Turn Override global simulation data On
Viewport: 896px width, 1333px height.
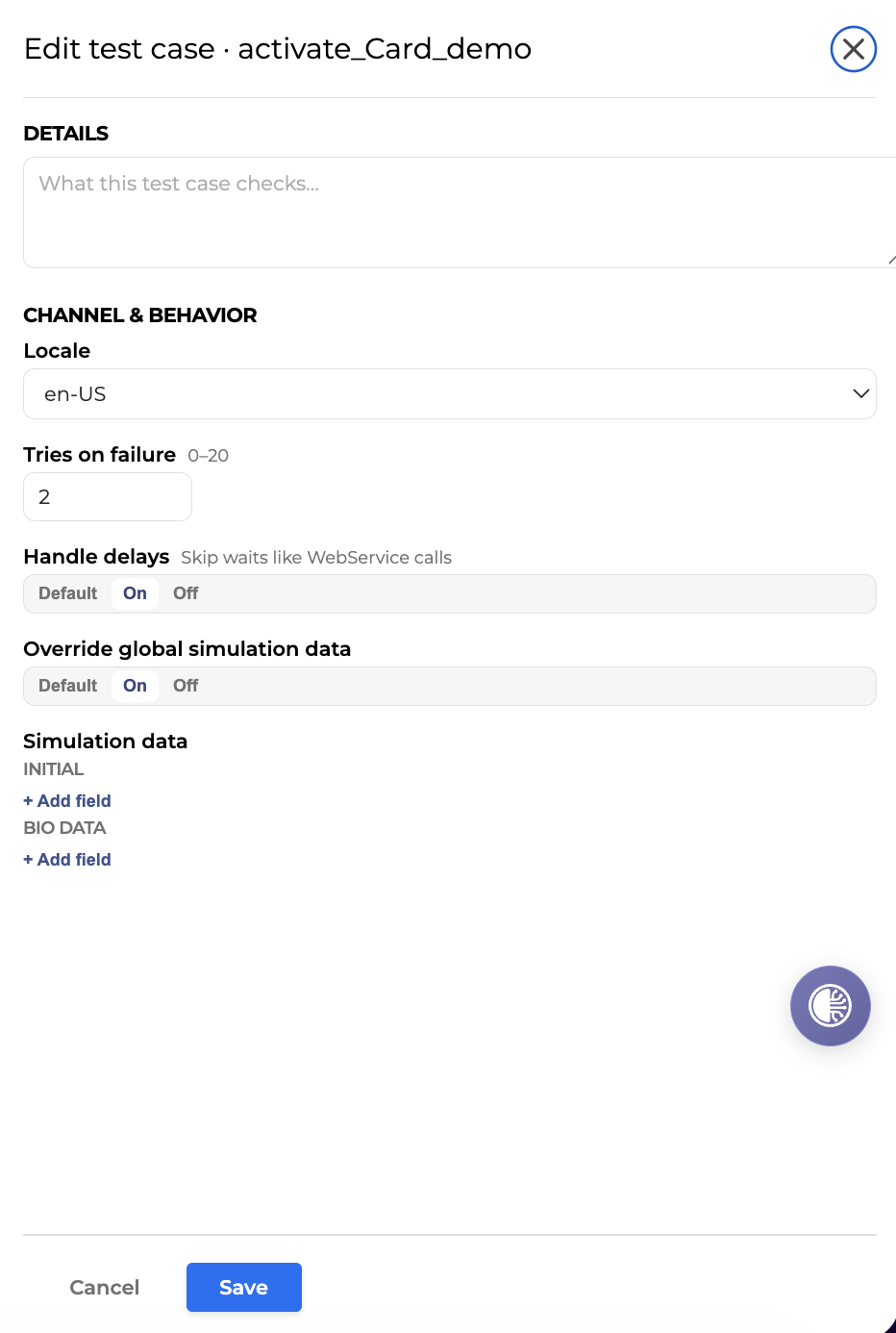coord(136,686)
